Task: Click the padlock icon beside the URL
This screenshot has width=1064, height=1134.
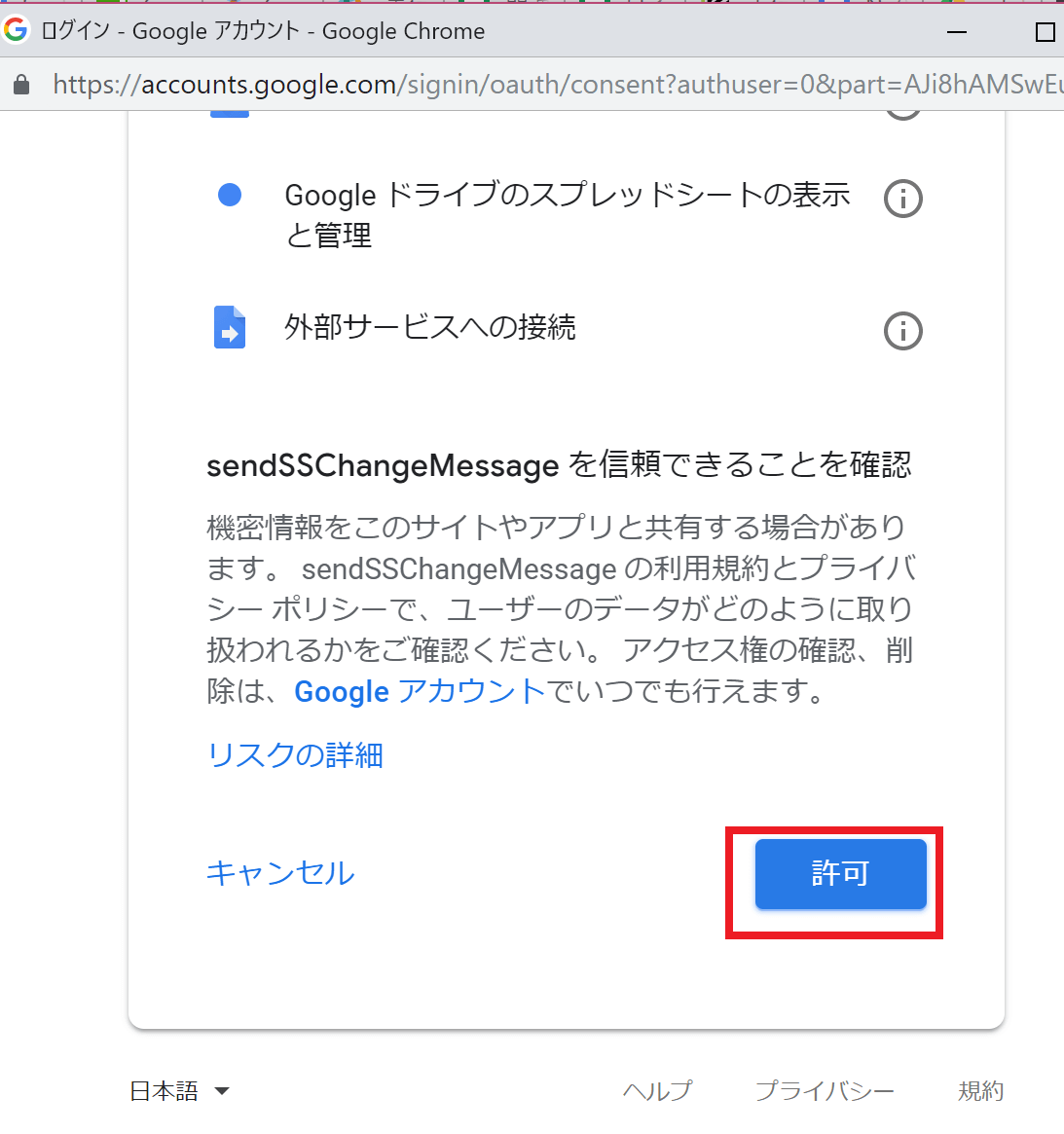Action: click(x=21, y=85)
